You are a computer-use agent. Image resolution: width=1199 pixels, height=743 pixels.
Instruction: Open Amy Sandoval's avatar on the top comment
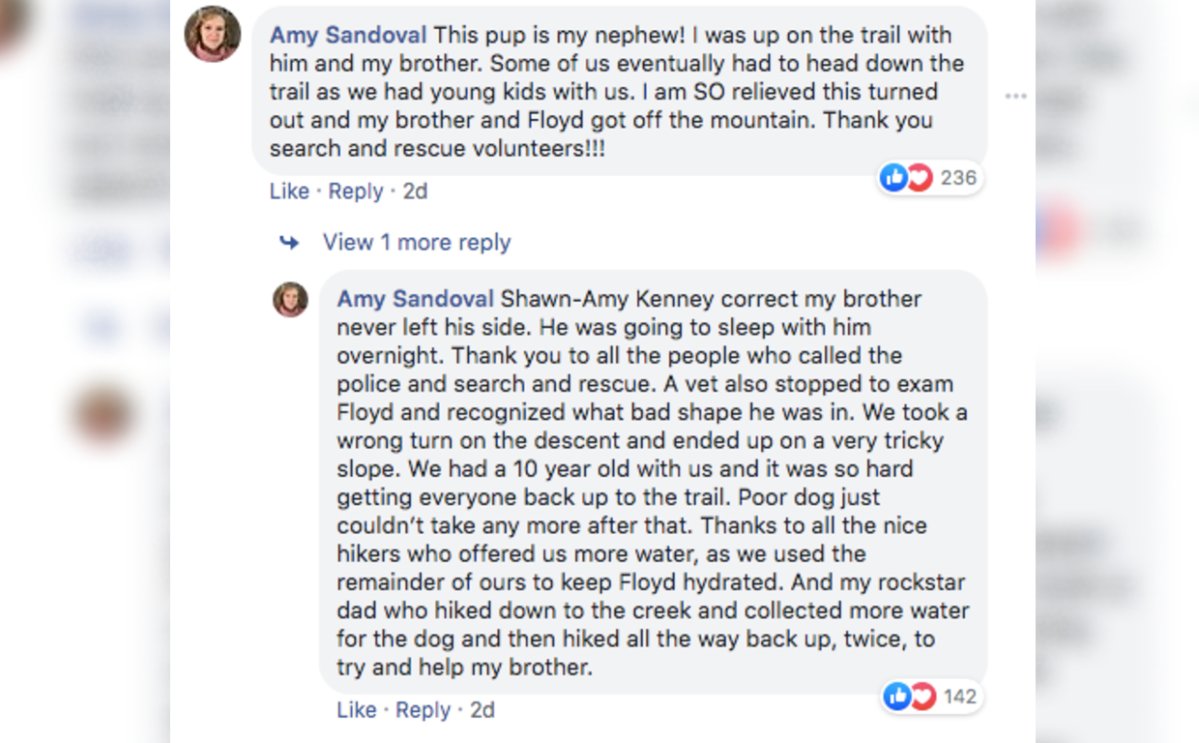tap(212, 33)
